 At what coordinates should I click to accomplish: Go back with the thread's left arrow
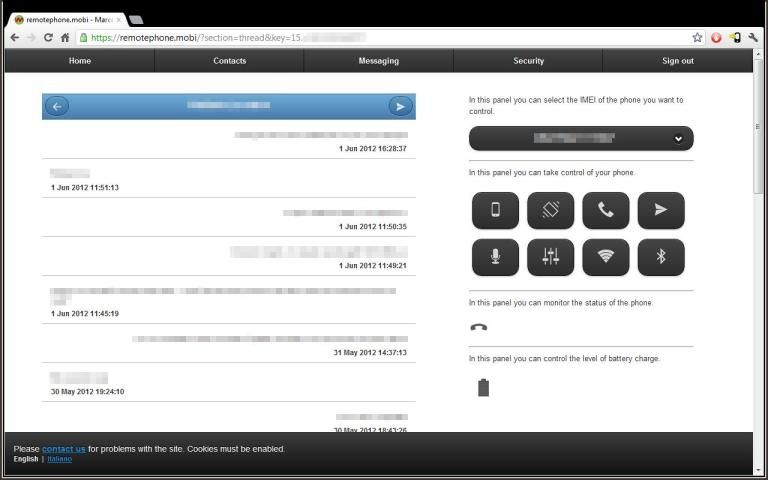[57, 106]
